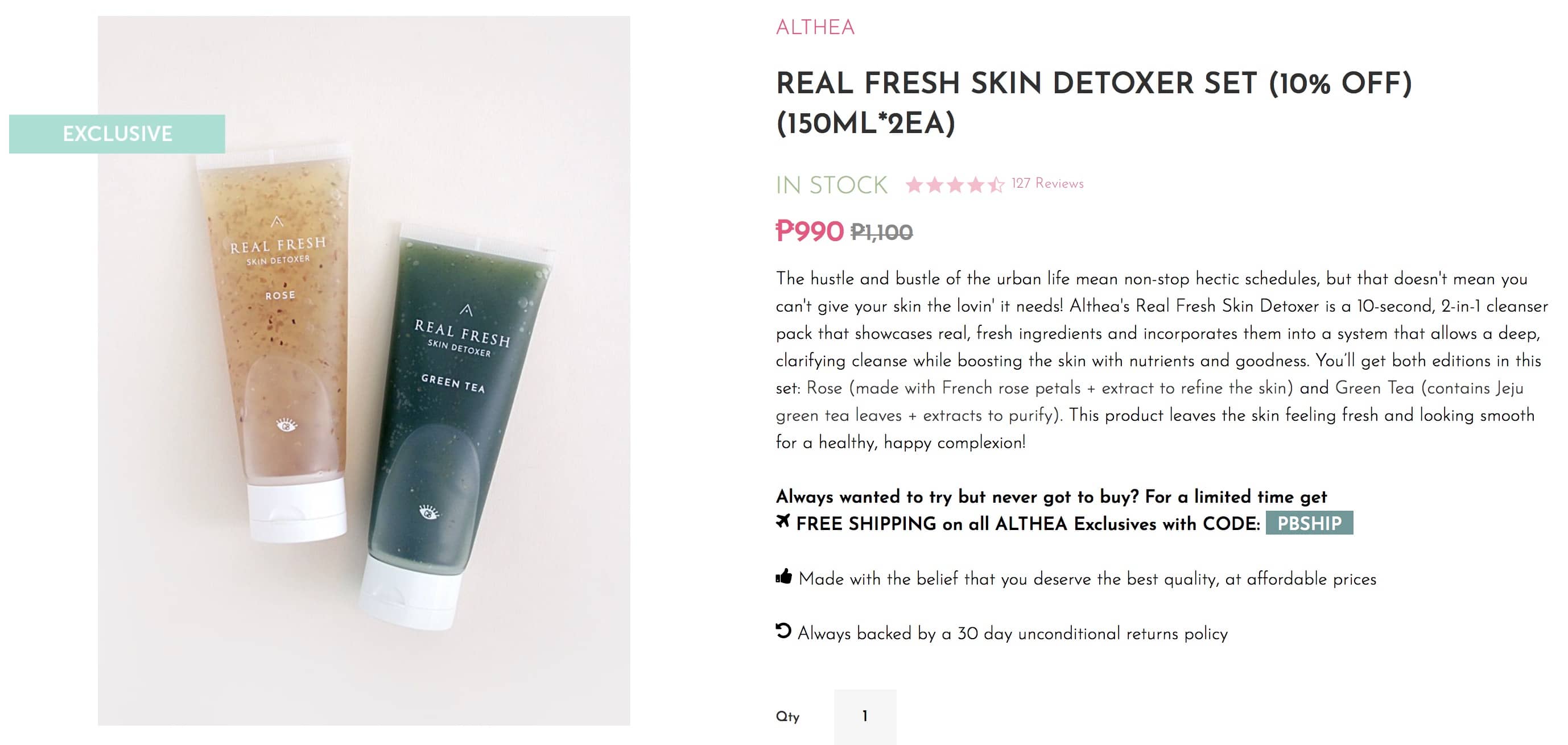
Task: Click the PBSHIP promo code badge
Action: click(1309, 523)
